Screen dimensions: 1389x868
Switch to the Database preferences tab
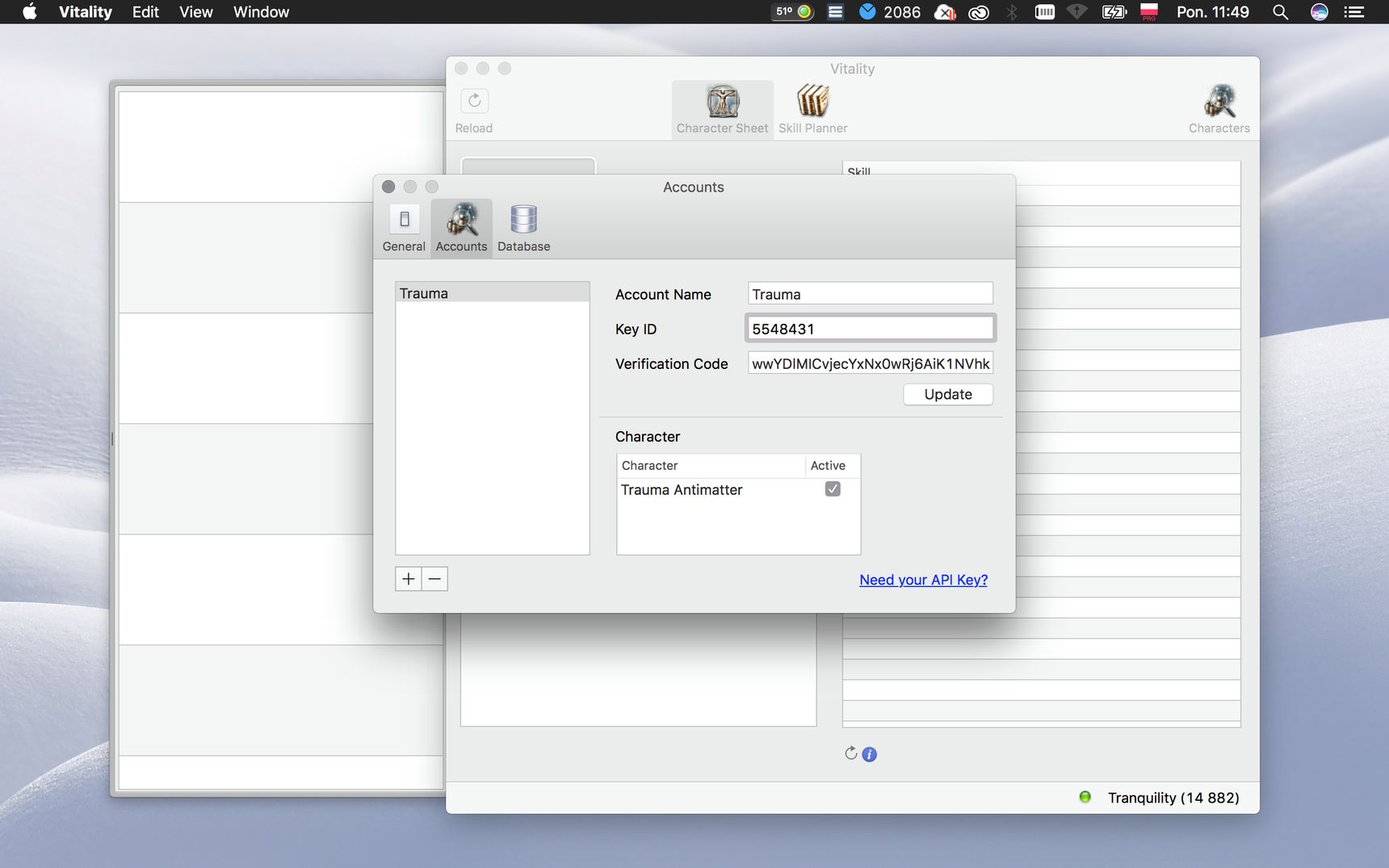point(523,229)
